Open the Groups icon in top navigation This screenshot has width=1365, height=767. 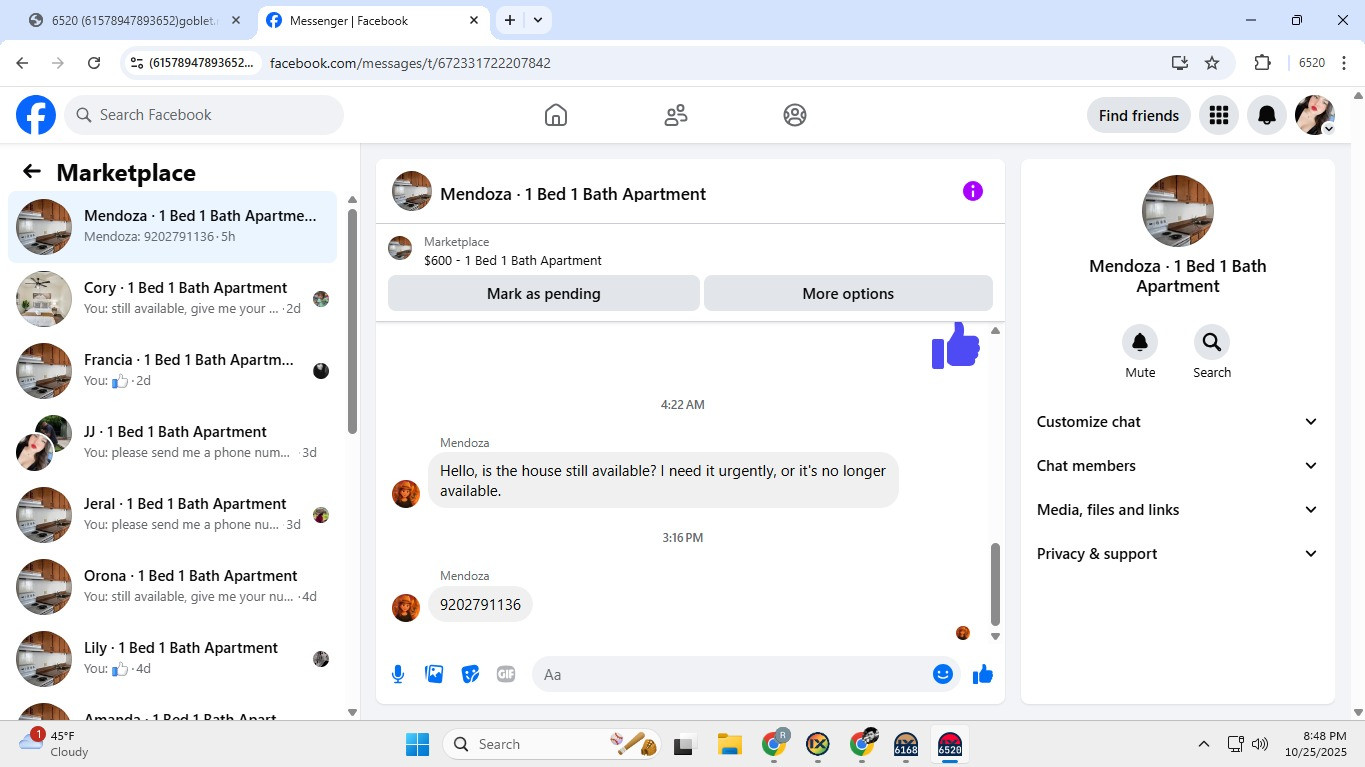[795, 115]
